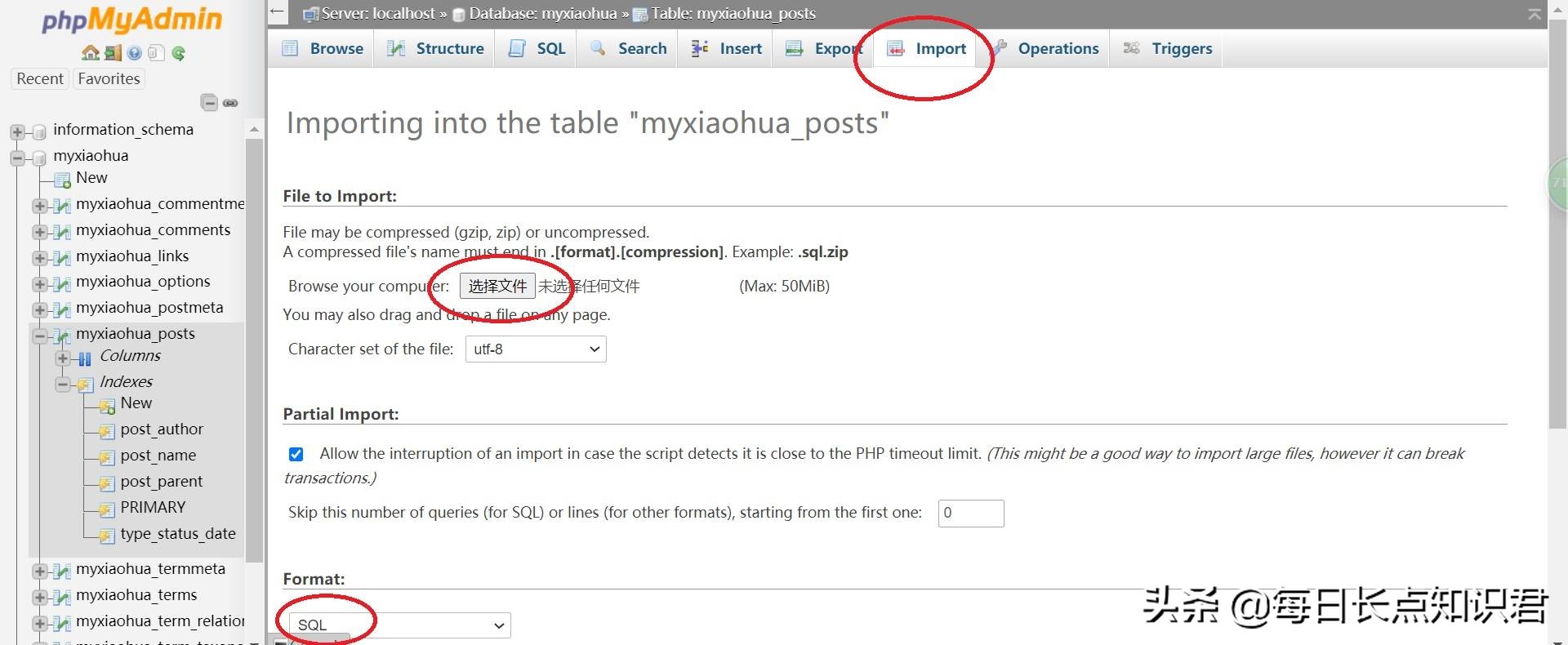The height and width of the screenshot is (645, 1568).
Task: Click the Home icon under phpMyAdmin logo
Action: [90, 53]
